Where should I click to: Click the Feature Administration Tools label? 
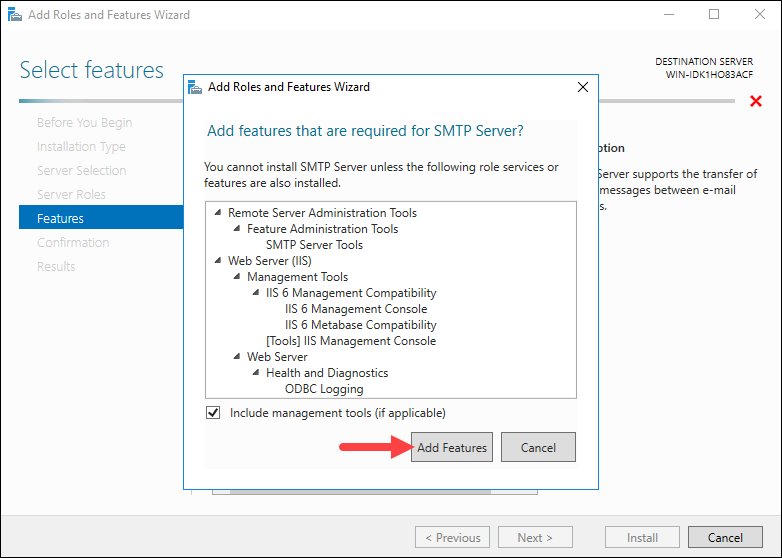(x=323, y=229)
